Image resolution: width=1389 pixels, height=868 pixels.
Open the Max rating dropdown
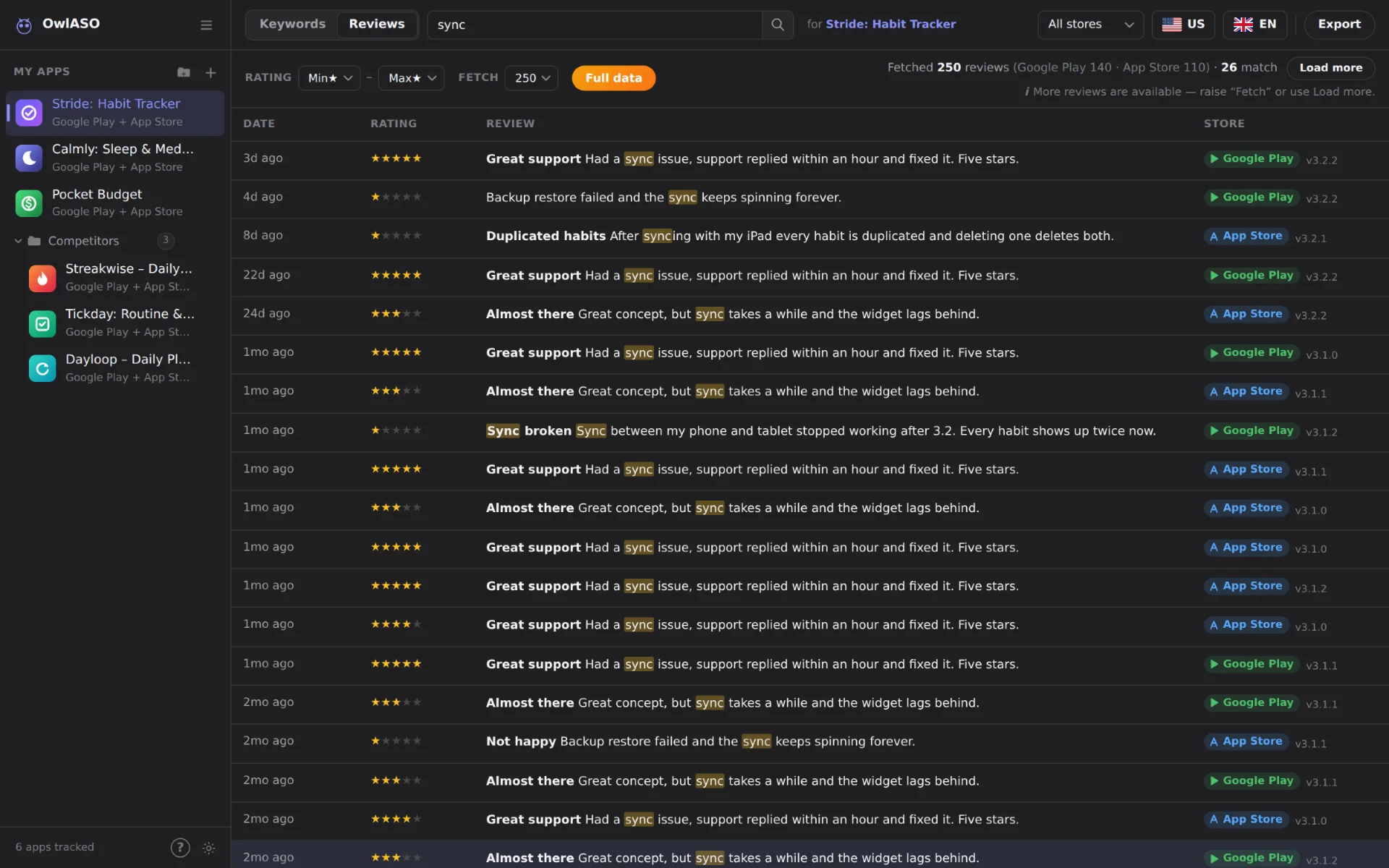(x=411, y=78)
